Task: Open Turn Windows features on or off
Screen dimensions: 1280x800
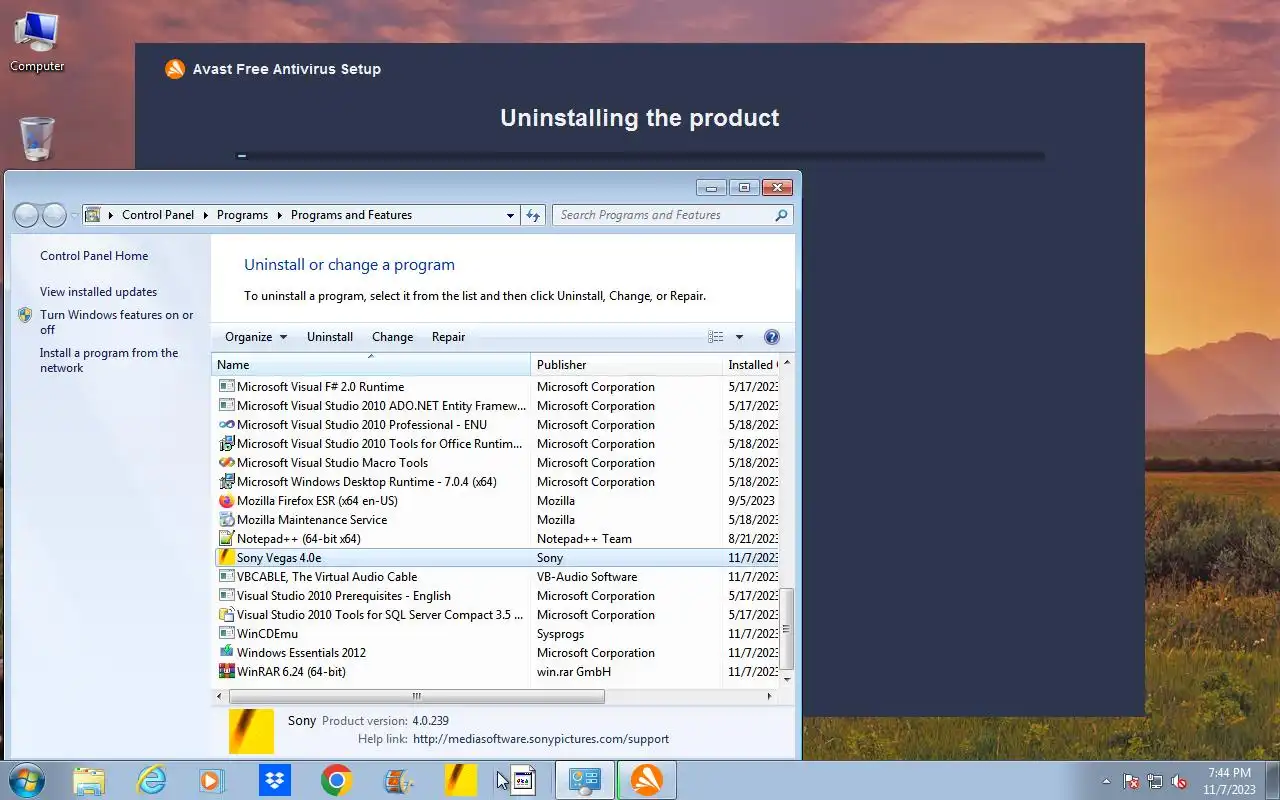Action: pos(116,322)
